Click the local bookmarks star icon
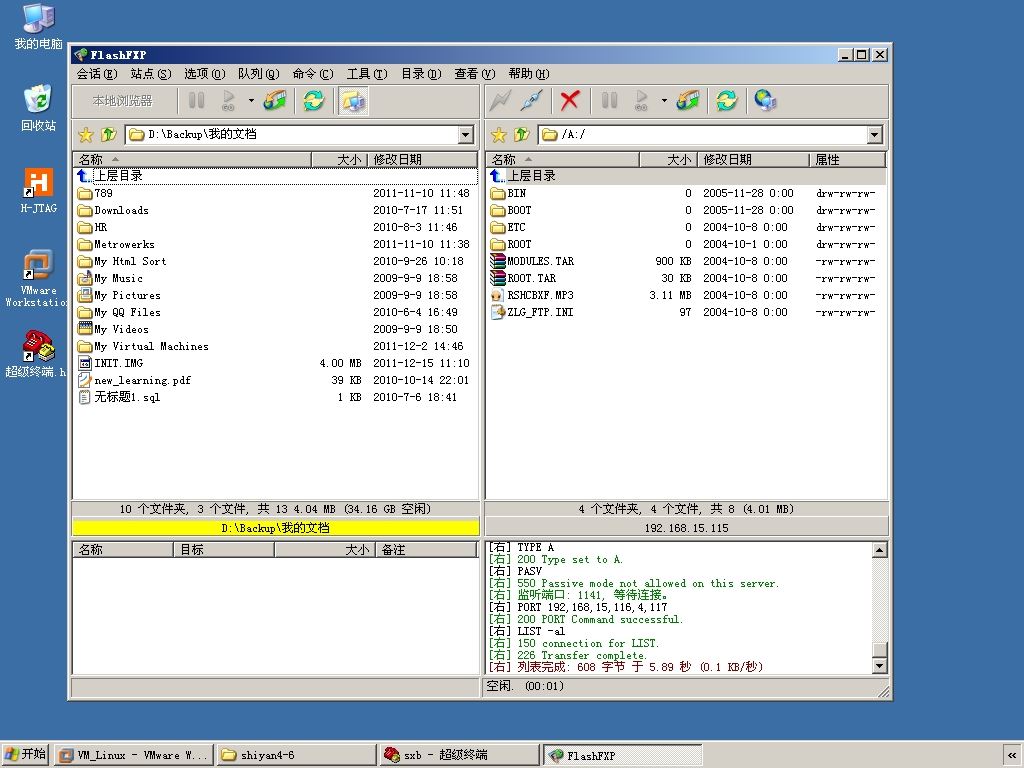Screen dimensions: 1024x768 [86, 135]
